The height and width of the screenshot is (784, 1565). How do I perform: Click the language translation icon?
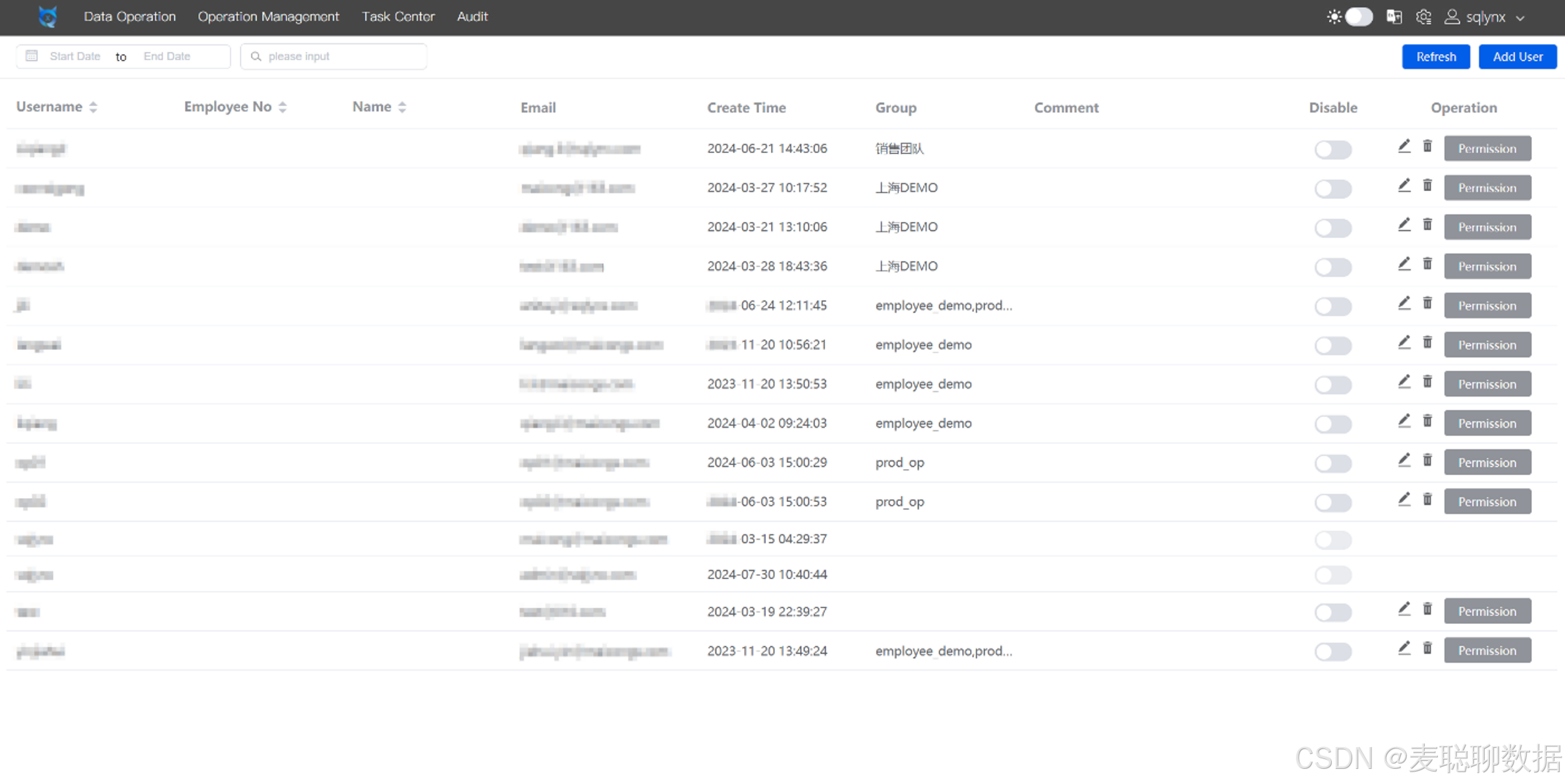[x=1394, y=16]
